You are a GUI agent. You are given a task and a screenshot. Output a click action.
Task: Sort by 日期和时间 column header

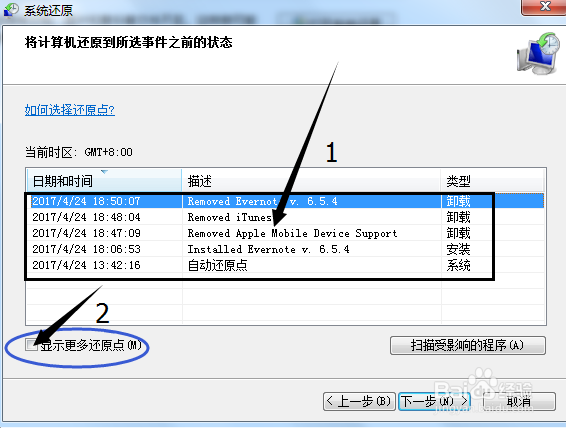(x=104, y=180)
